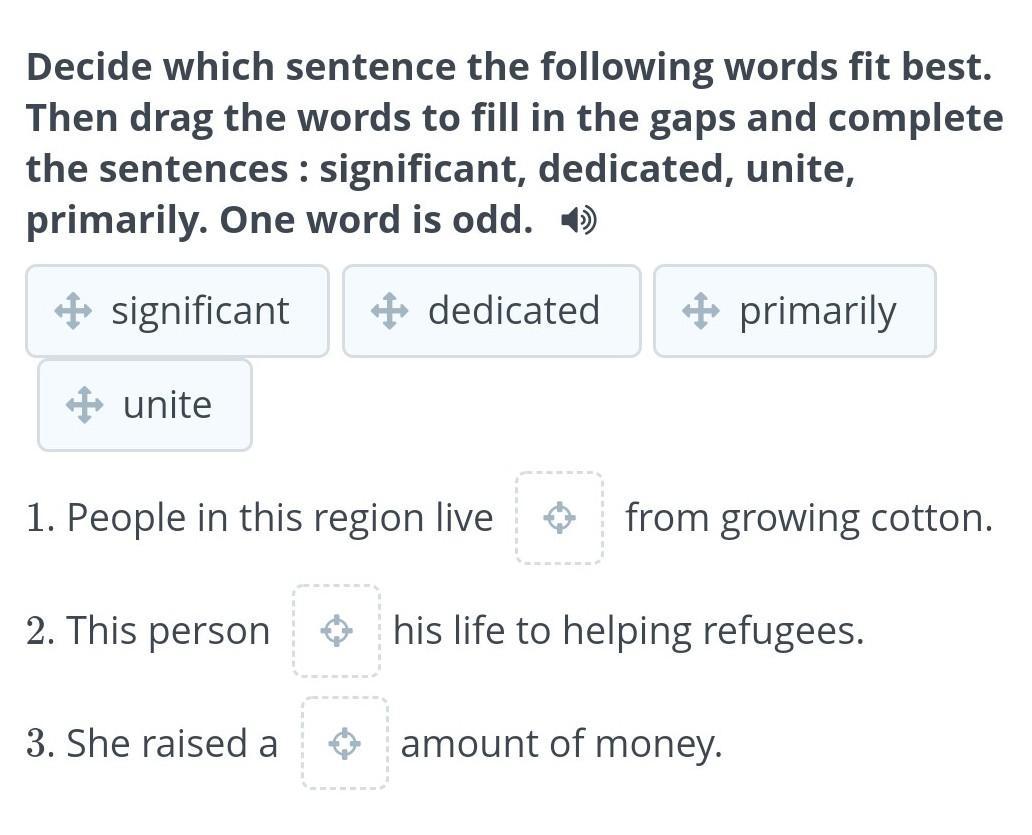Image resolution: width=1032 pixels, height=835 pixels.
Task: Click the text "She raised a"
Action: [x=172, y=744]
